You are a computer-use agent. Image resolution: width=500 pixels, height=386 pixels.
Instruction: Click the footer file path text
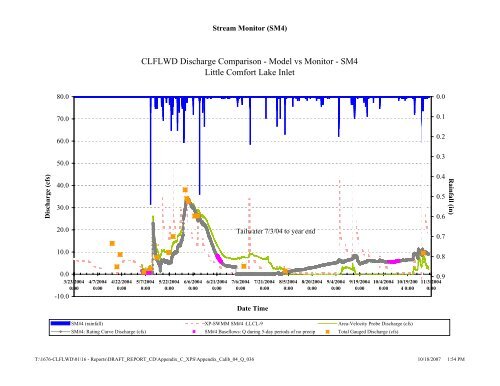coord(145,359)
